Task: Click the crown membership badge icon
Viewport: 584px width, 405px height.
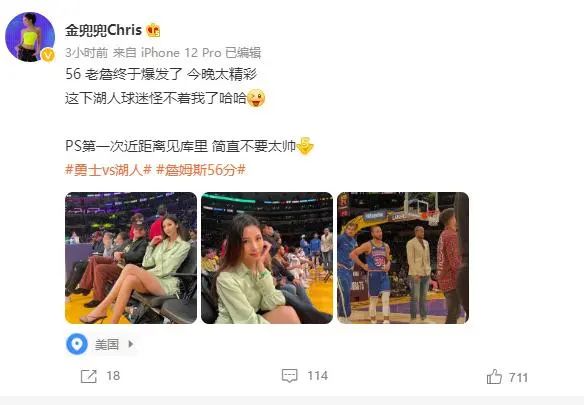Action: coord(153,30)
